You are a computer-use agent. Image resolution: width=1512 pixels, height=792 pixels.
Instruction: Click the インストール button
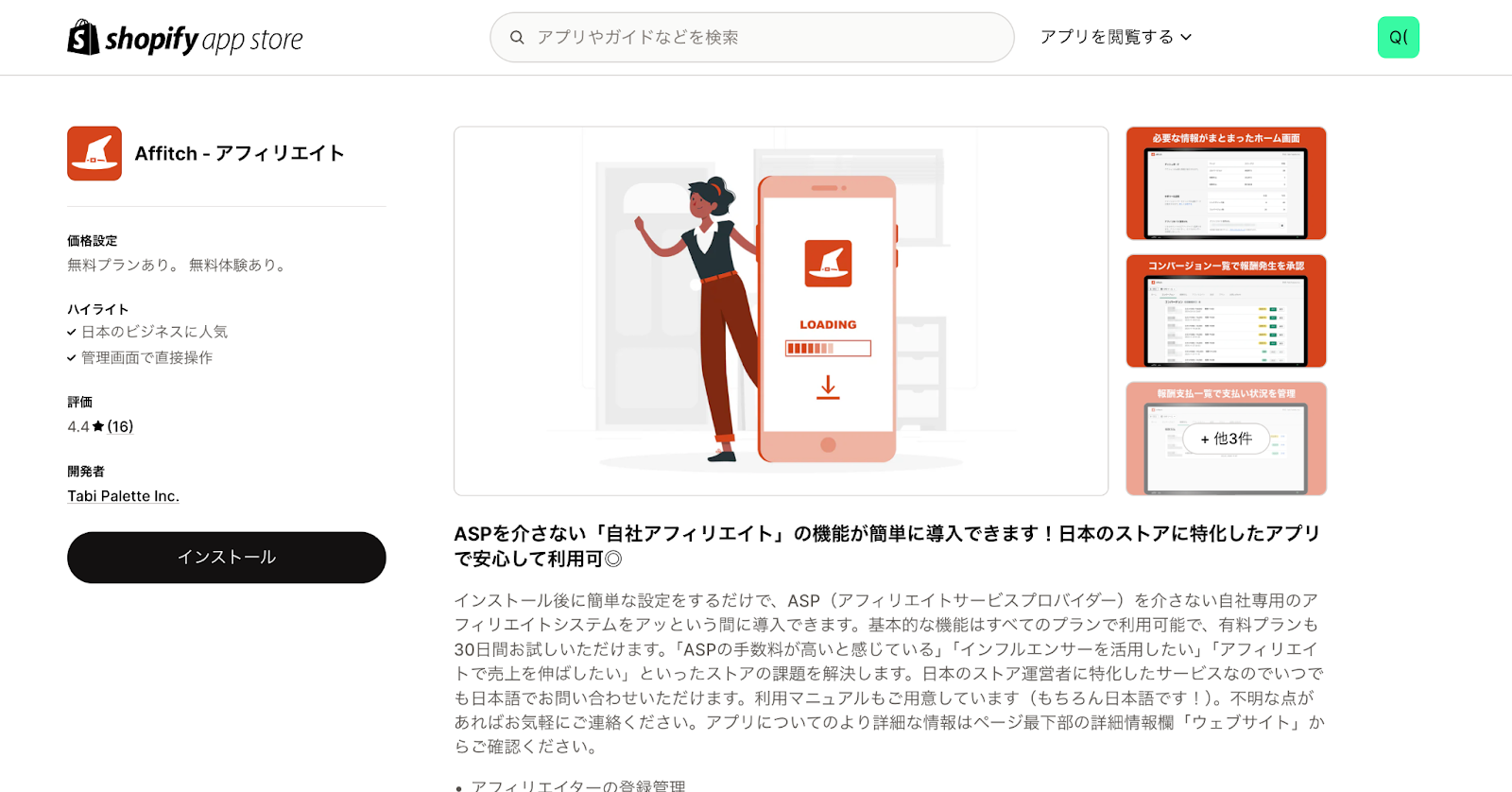(227, 558)
